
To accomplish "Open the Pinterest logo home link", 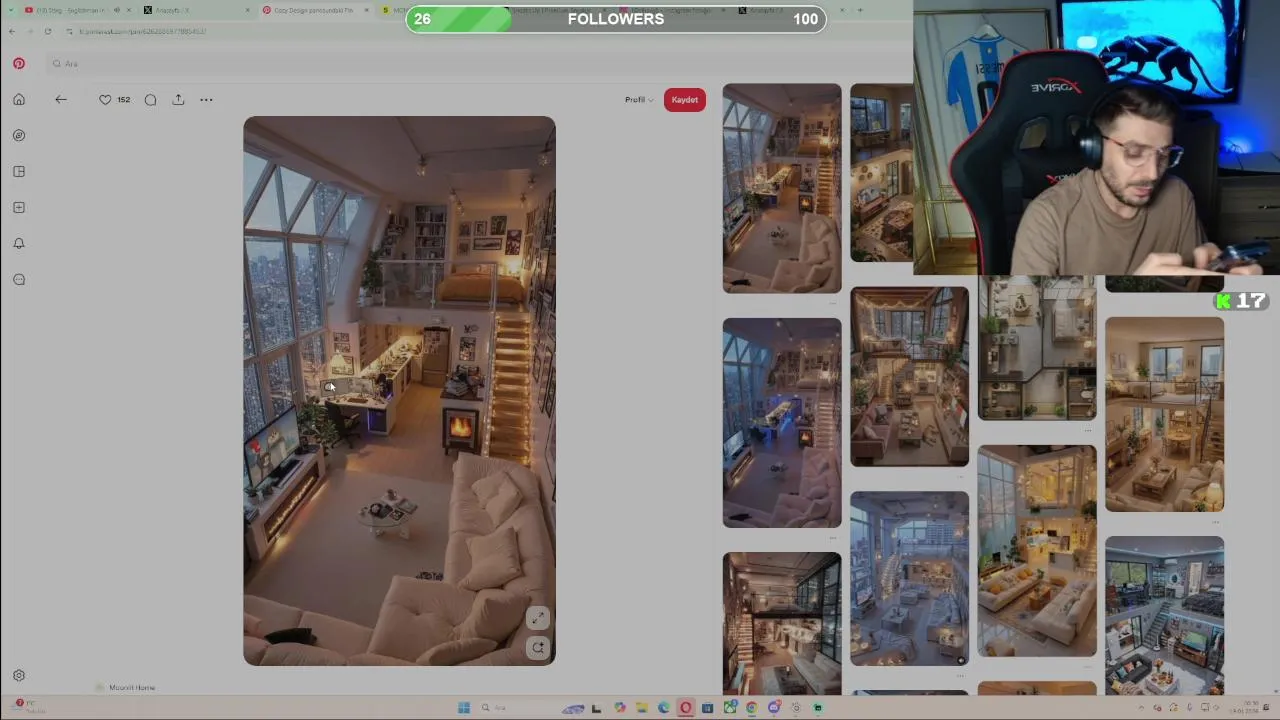I will 19,63.
